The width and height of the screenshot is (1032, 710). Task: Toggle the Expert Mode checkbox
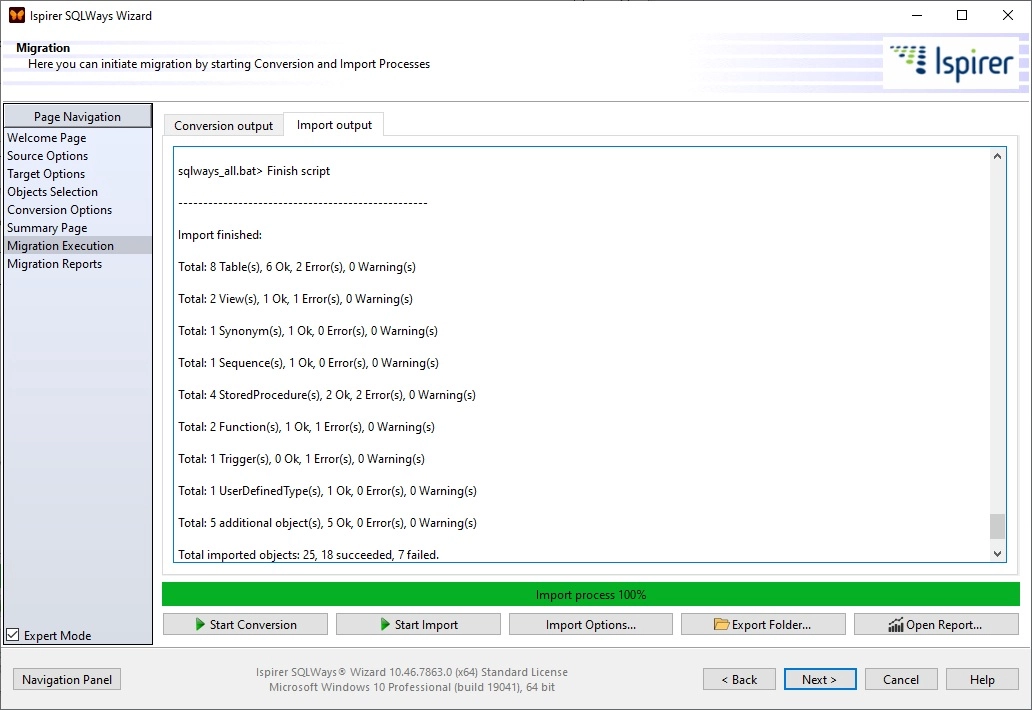pos(12,634)
